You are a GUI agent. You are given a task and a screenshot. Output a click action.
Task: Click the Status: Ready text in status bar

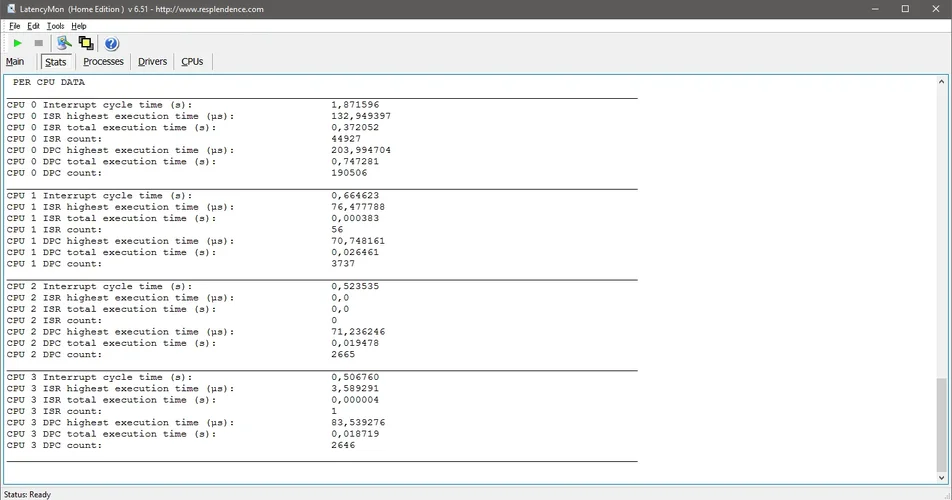tap(27, 495)
